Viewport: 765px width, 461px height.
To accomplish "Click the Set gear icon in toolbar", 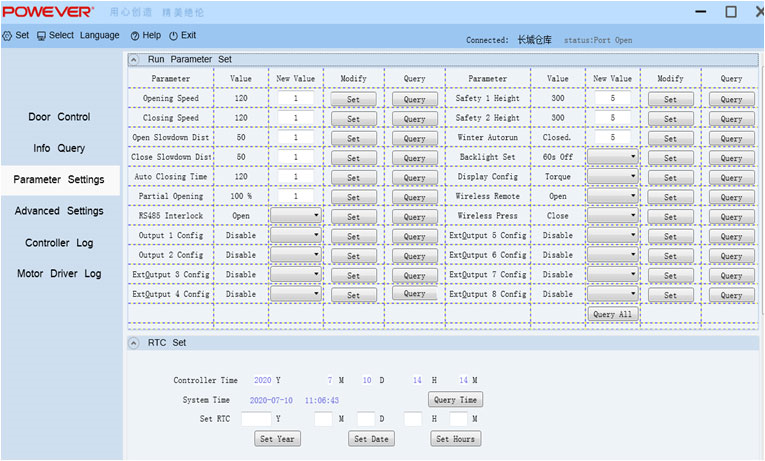I will pyautogui.click(x=8, y=35).
